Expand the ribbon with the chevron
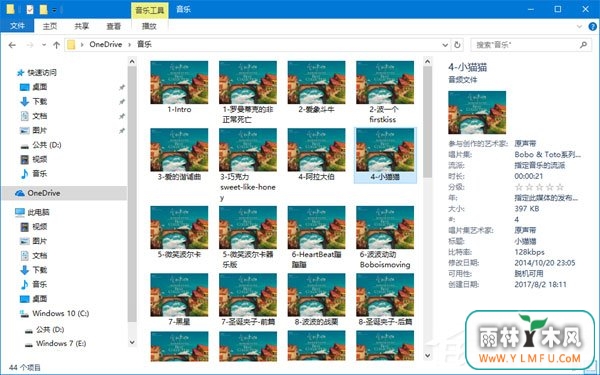This screenshot has width=600, height=375. (579, 26)
